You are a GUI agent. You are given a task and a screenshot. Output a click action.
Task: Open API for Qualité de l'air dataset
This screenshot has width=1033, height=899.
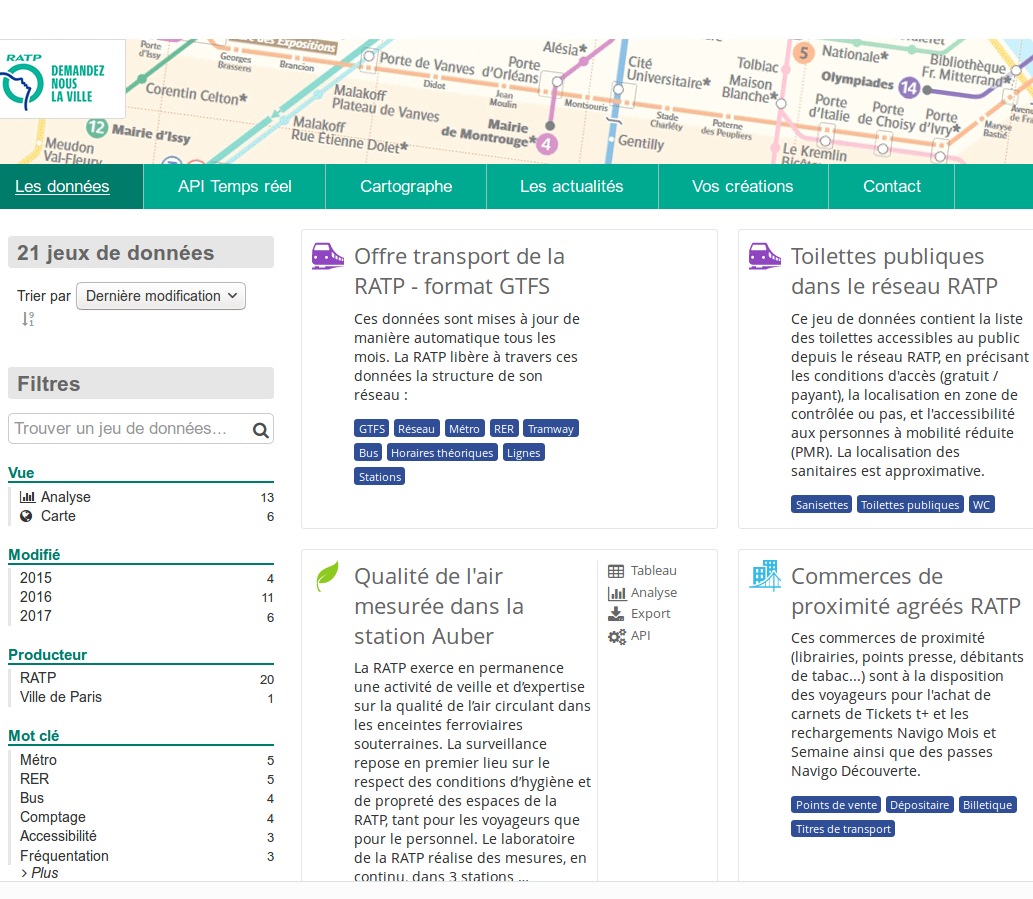[x=629, y=636]
